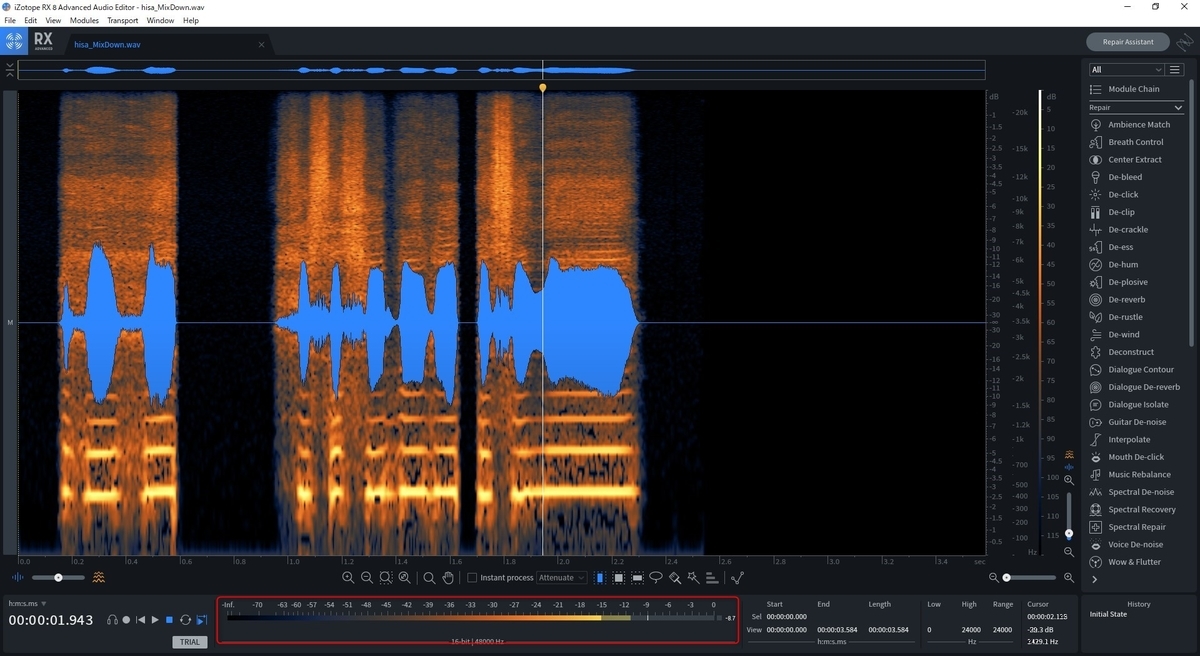The image size is (1200, 656).
Task: Open the Voice De-noise module
Action: pos(1136,545)
